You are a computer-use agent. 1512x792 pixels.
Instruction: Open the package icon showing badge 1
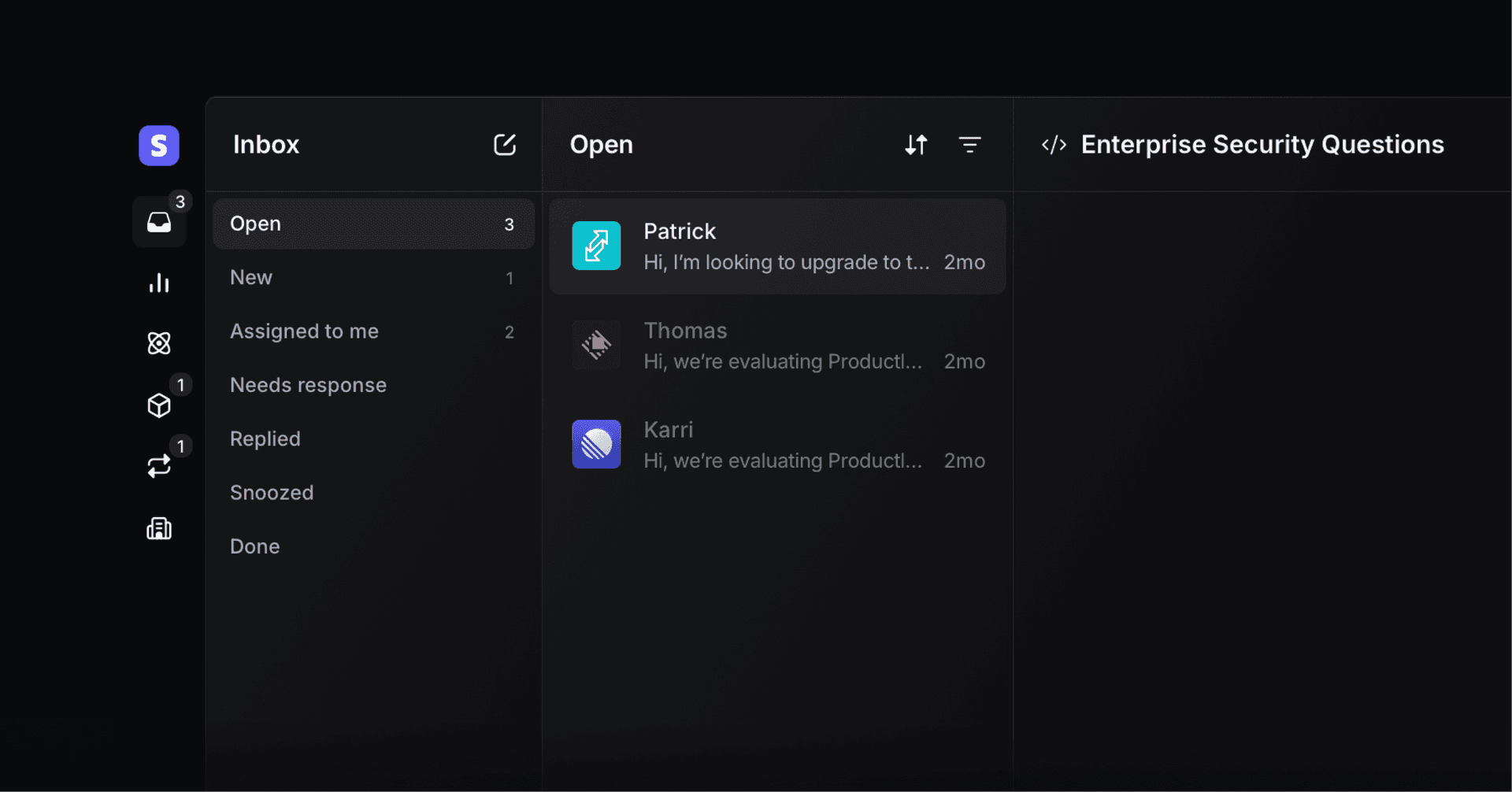159,405
